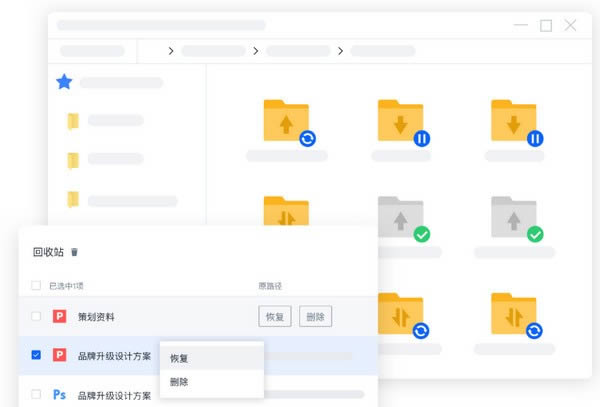This screenshot has height=407, width=600.
Task: Click the blue star favorites icon
Action: click(x=64, y=82)
